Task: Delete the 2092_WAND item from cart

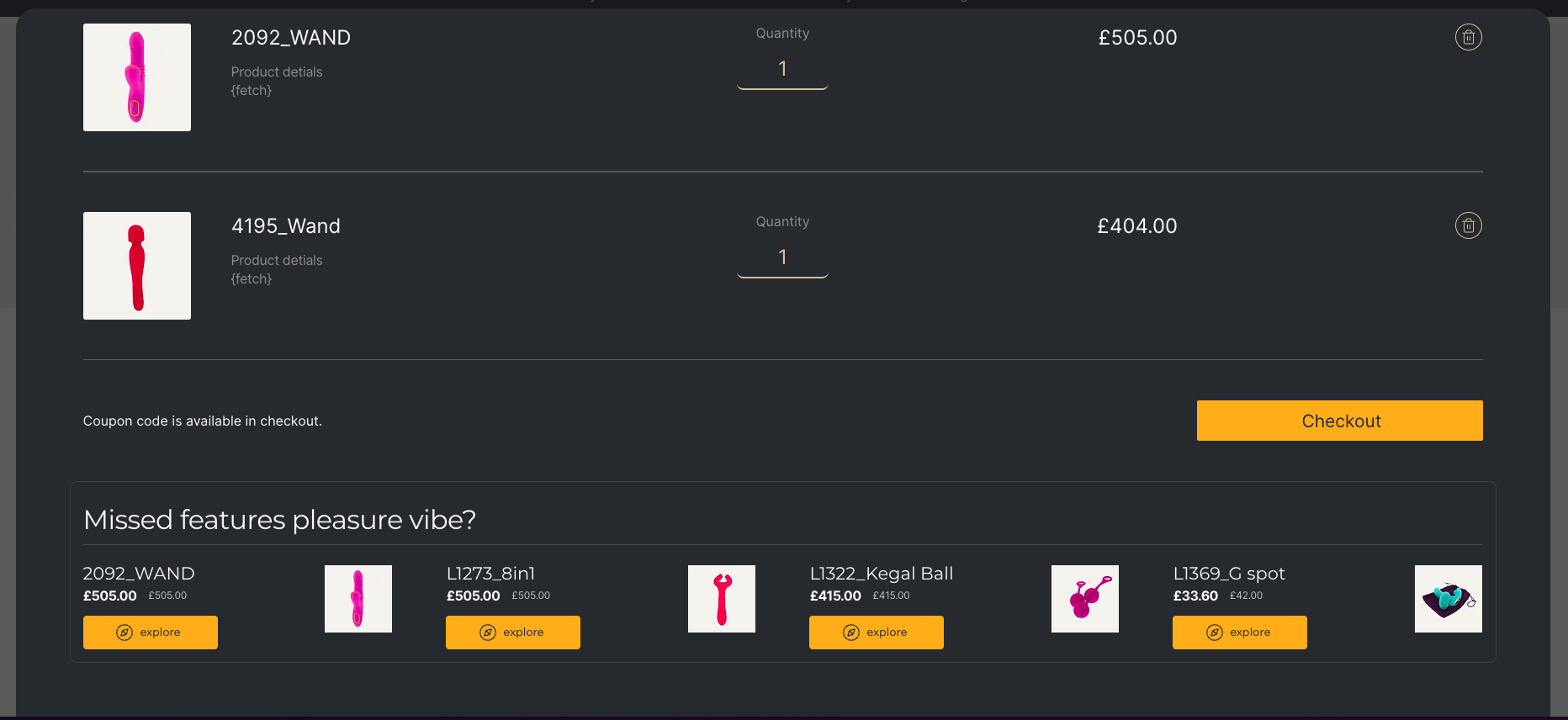Action: [1468, 37]
